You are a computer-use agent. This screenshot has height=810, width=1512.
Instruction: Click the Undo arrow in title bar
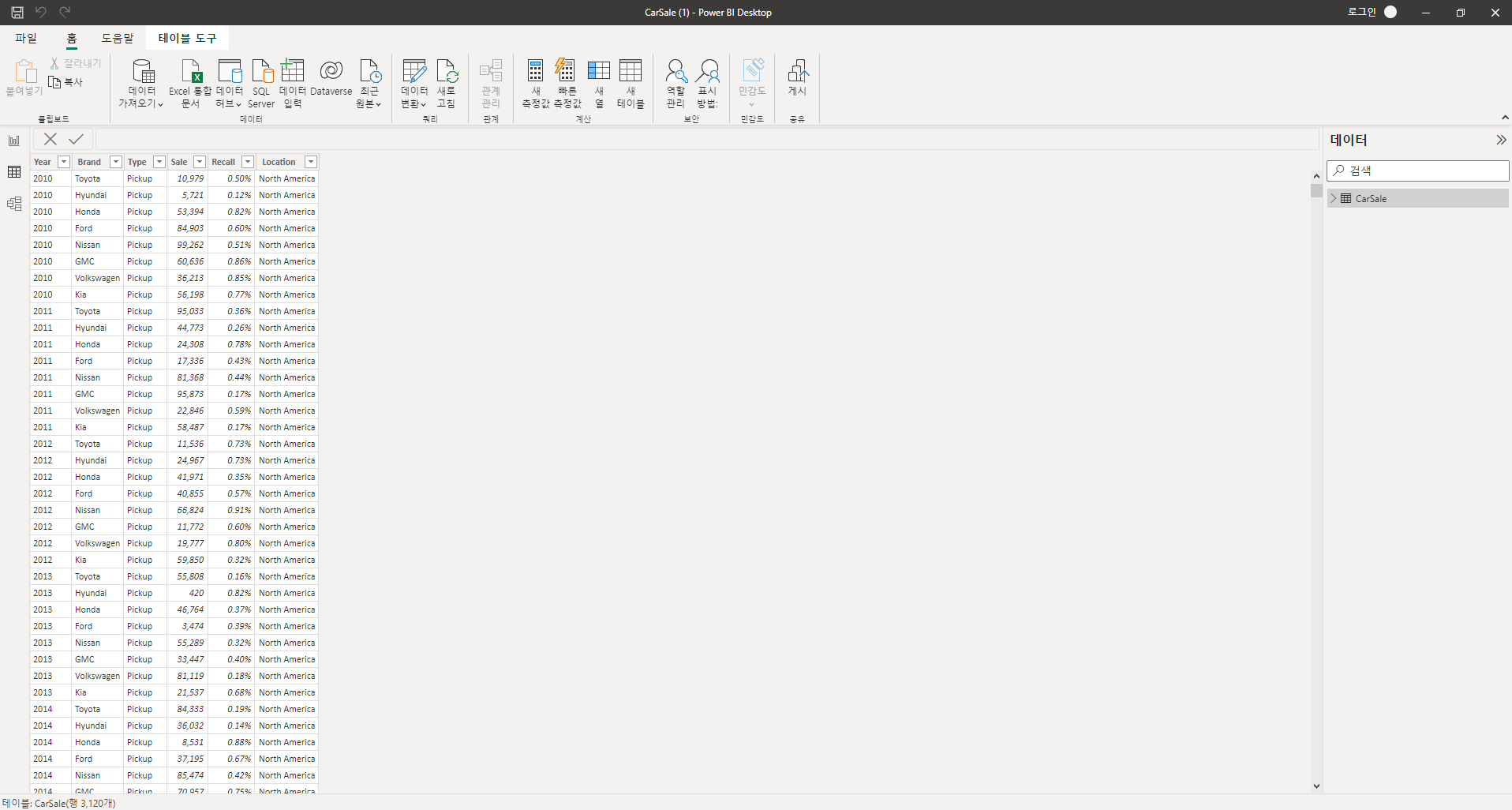pos(41,12)
